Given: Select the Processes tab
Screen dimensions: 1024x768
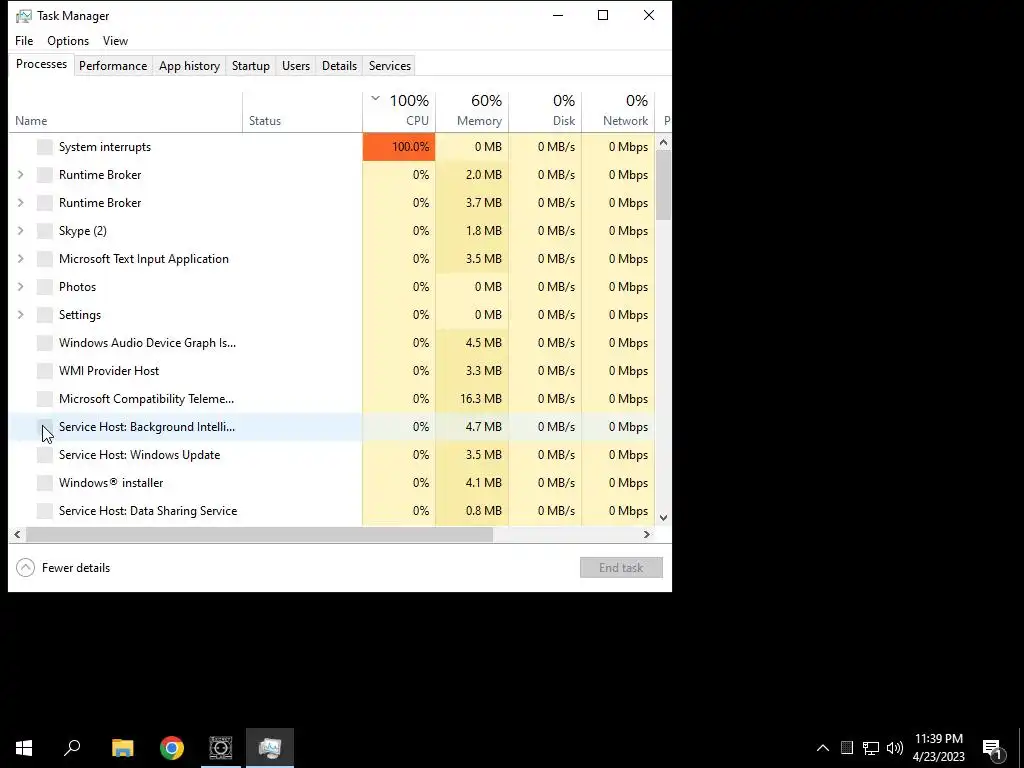Looking at the screenshot, I should coord(41,64).
